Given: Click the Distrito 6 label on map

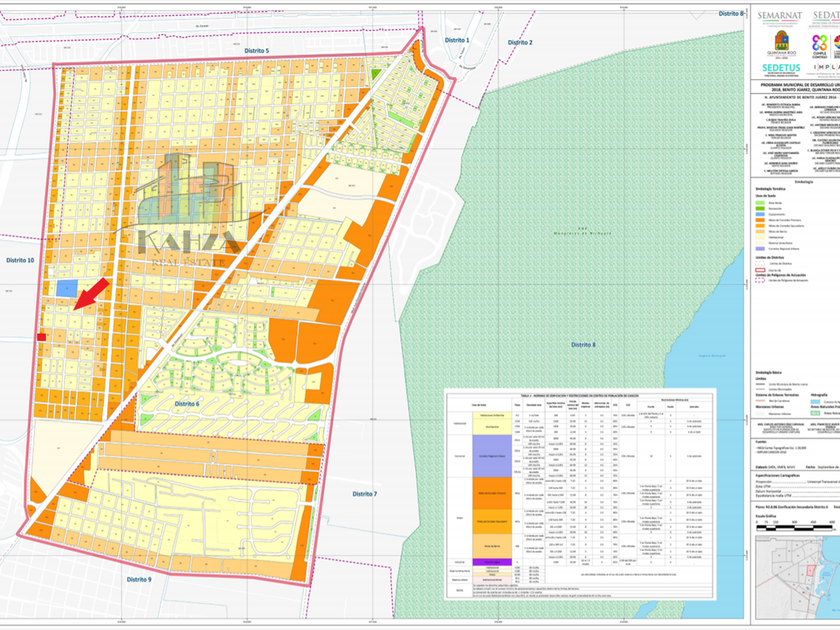Looking at the screenshot, I should click(x=186, y=402).
